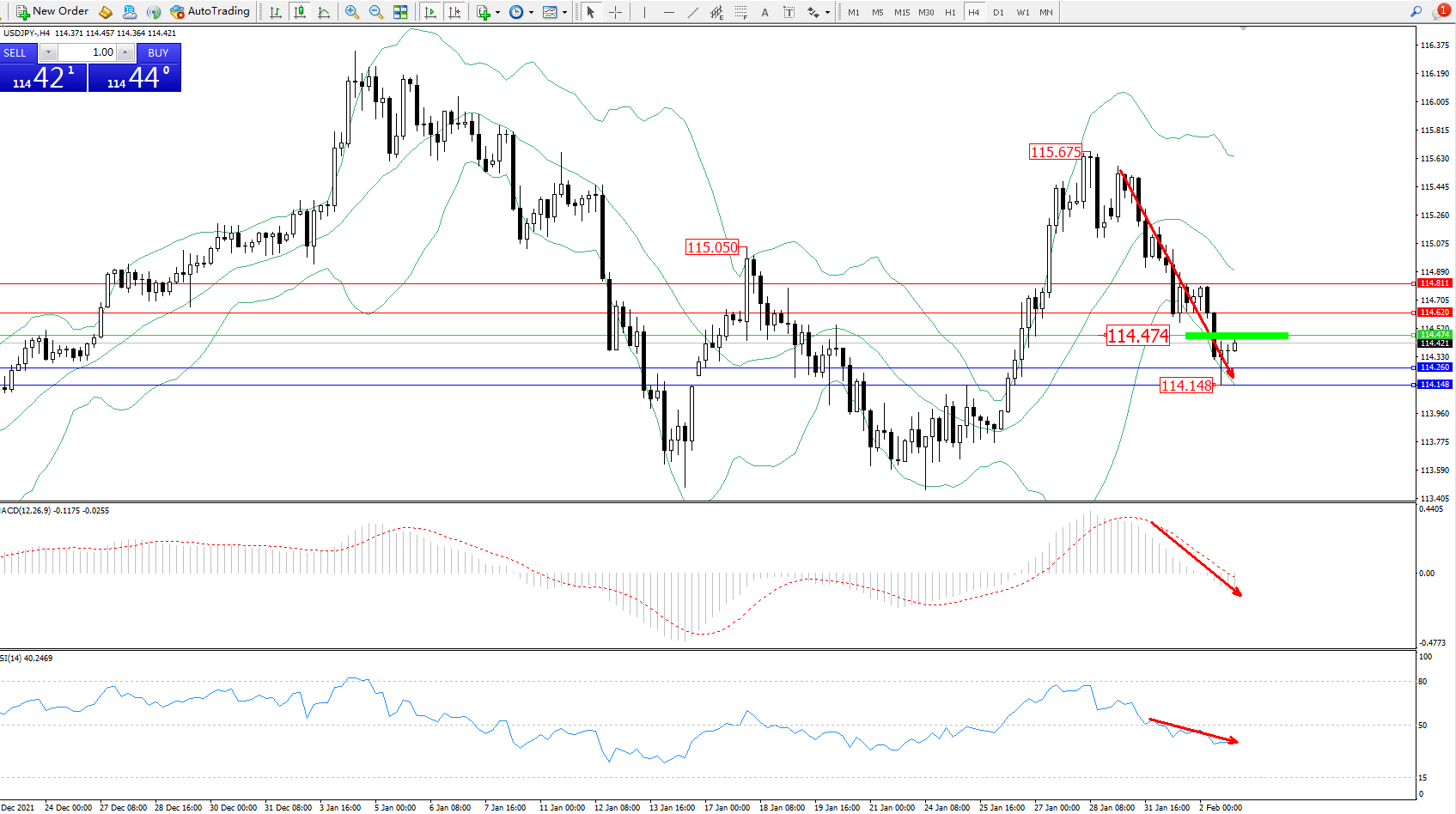This screenshot has width=1456, height=814.
Task: Open the Templates dropdown arrow
Action: click(x=564, y=12)
